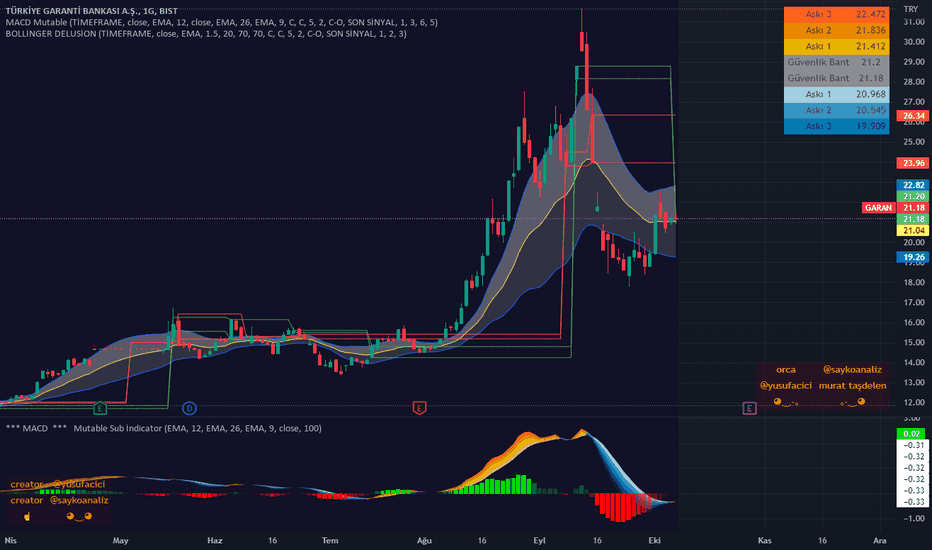Image resolution: width=932 pixels, height=550 pixels.
Task: Click the 20.545 Askı 2 table cell
Action: point(871,111)
